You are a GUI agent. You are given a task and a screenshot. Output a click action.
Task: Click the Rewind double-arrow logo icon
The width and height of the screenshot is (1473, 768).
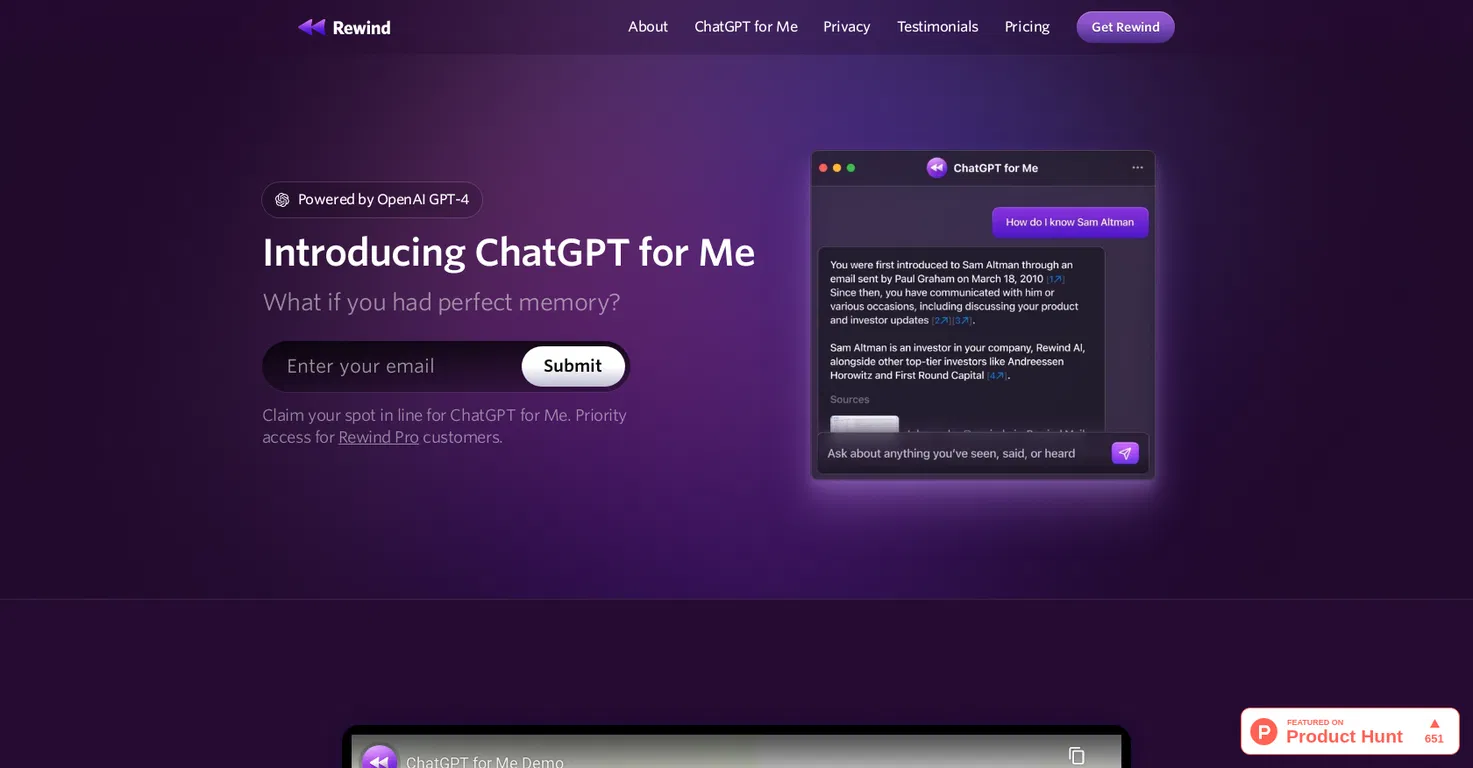click(x=312, y=27)
